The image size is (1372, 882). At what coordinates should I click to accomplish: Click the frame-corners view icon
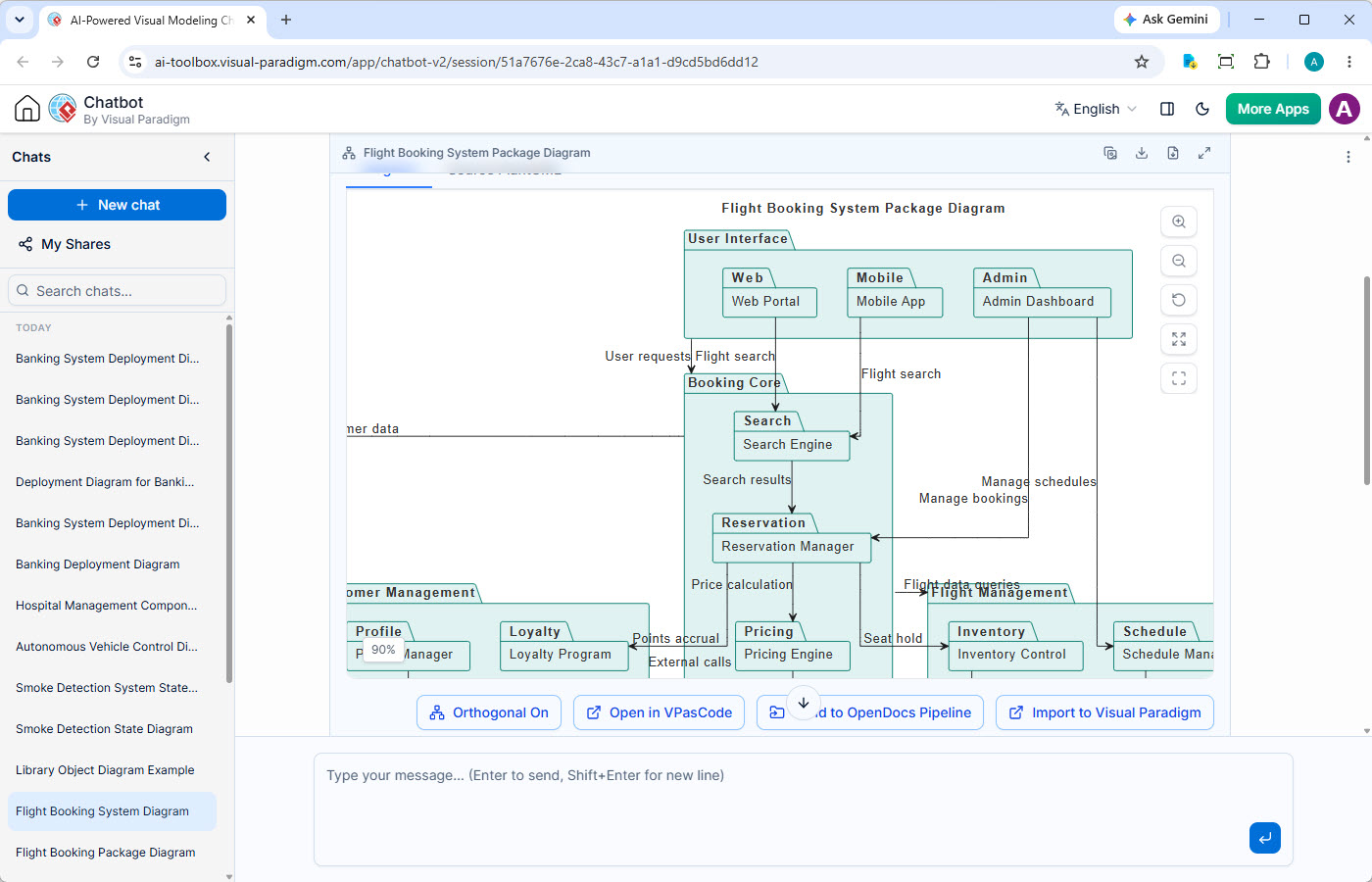tap(1179, 378)
